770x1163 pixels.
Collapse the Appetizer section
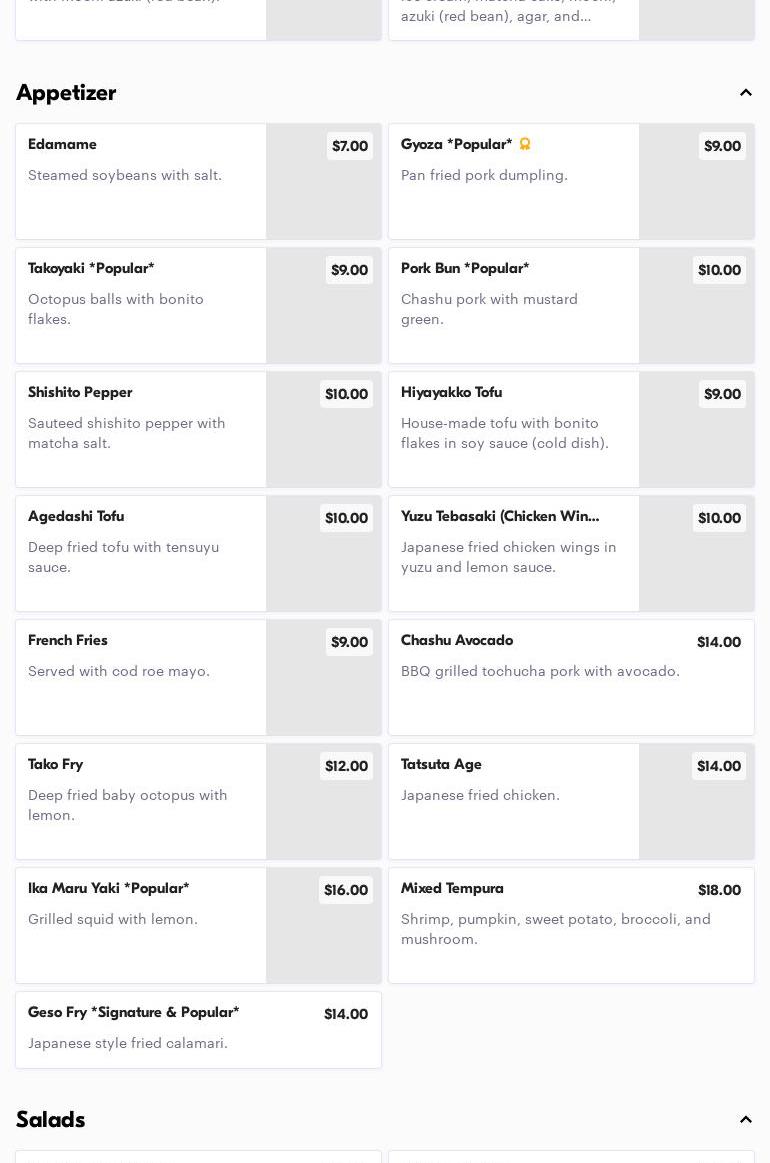pyautogui.click(x=746, y=93)
